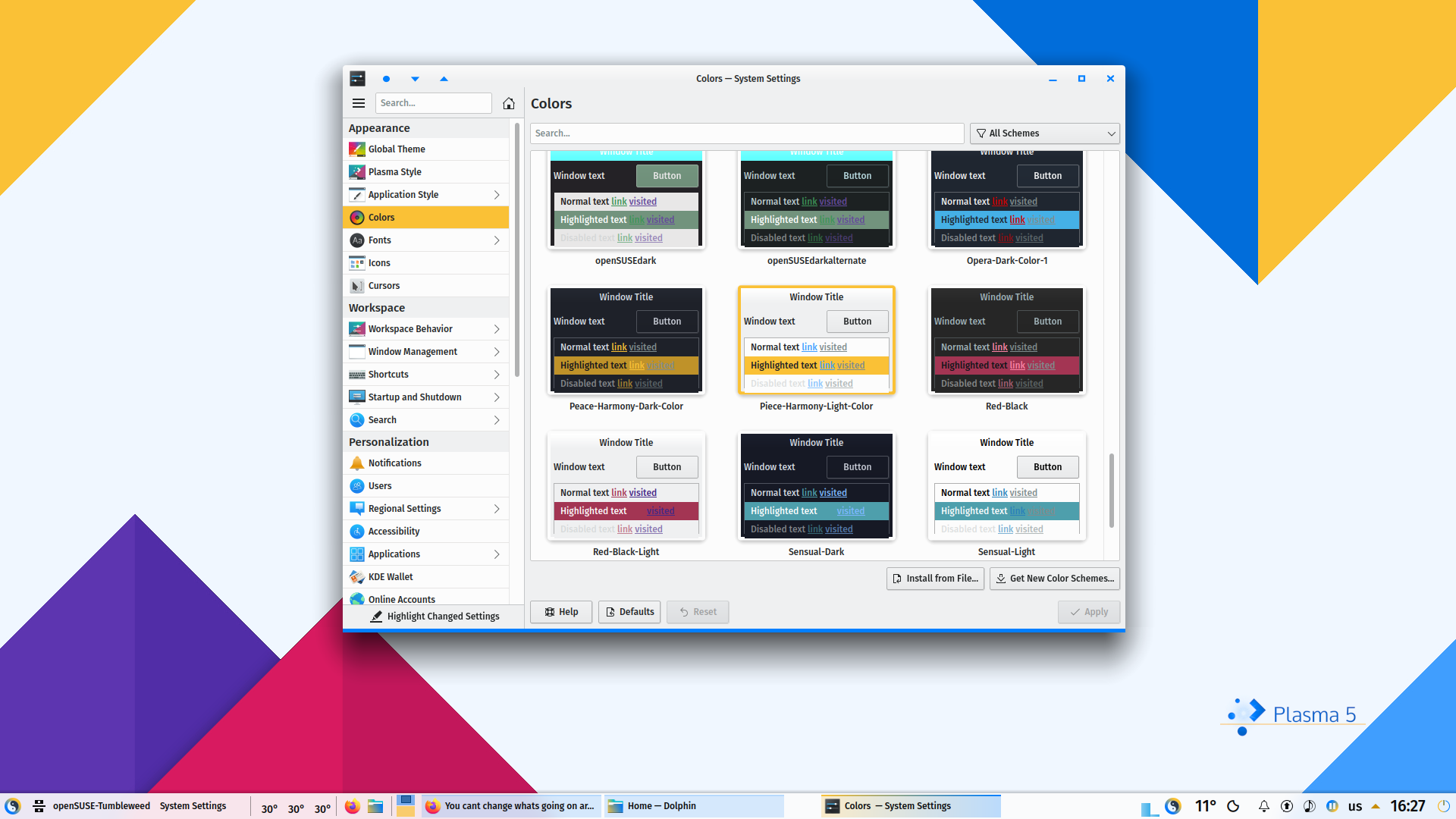Click openSUSE-Tumbleweed taskbar label
1456x819 pixels.
coord(101,806)
